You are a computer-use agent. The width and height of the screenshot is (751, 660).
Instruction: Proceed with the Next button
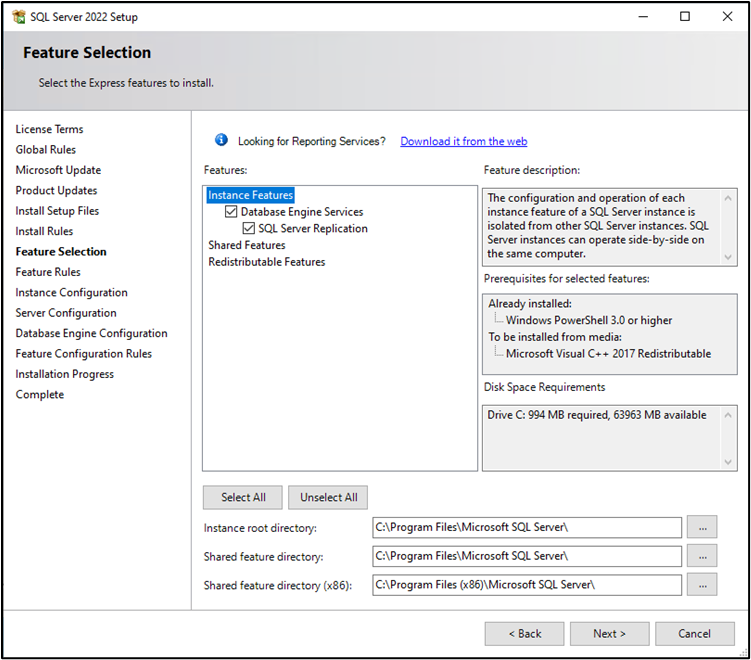[x=610, y=634]
